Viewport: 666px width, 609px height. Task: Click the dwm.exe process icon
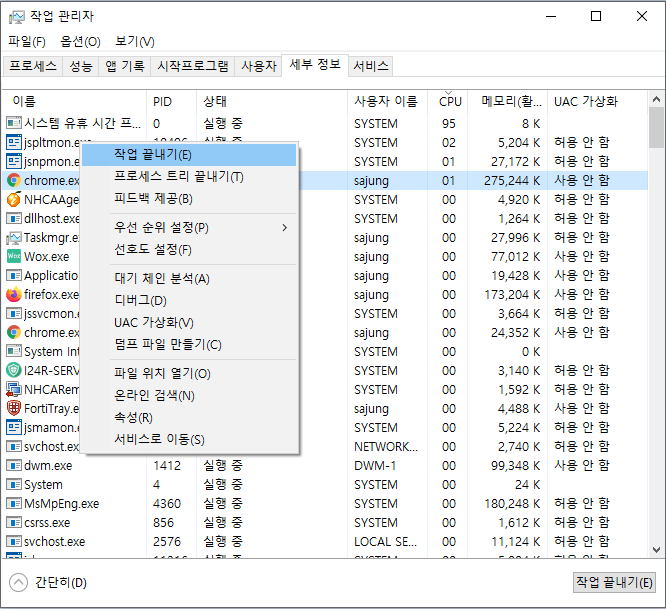pos(14,465)
